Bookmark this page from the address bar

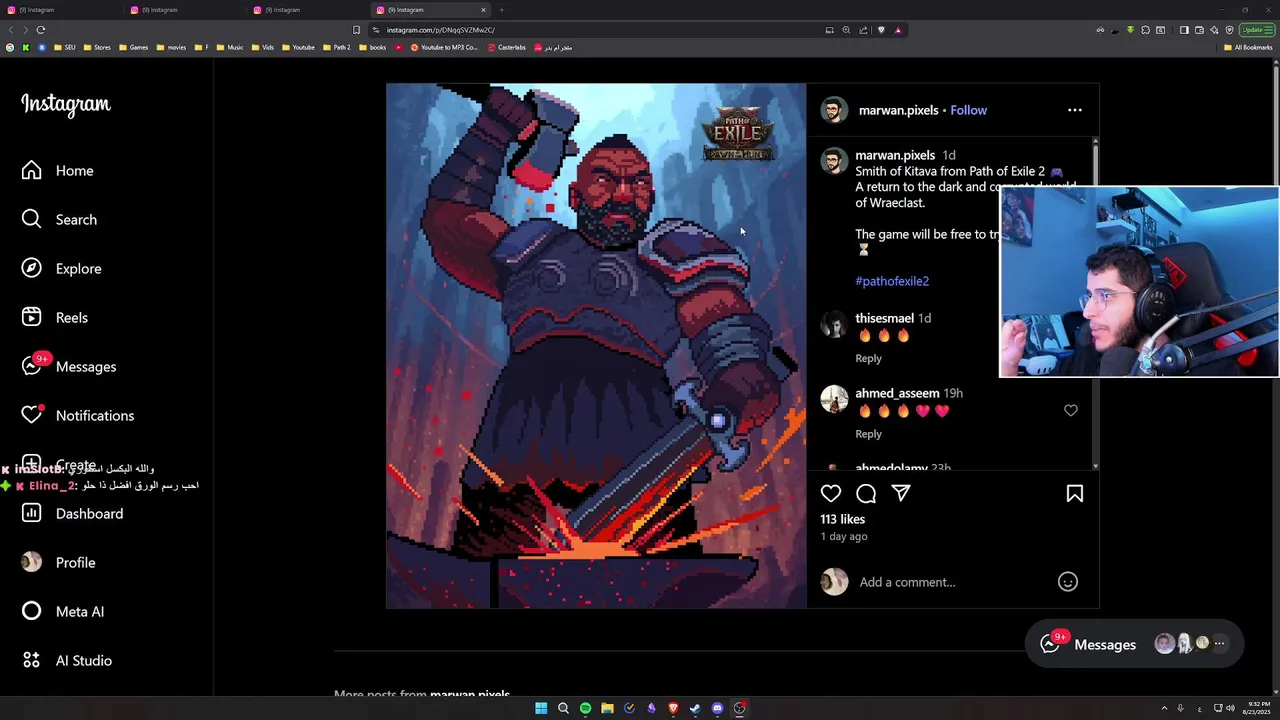pos(356,30)
